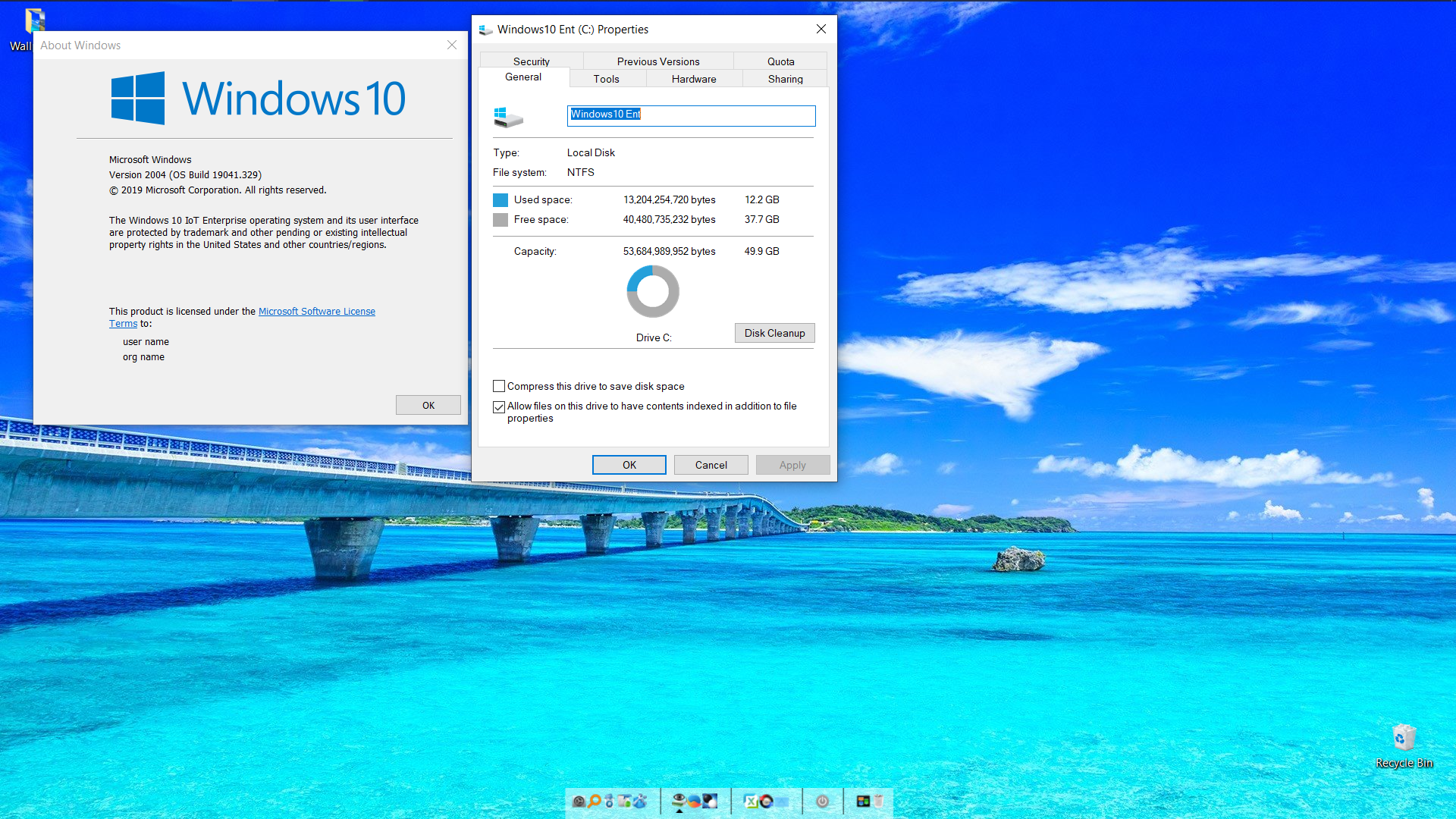
Task: Open the eye-over-drive dock icon
Action: pyautogui.click(x=679, y=801)
